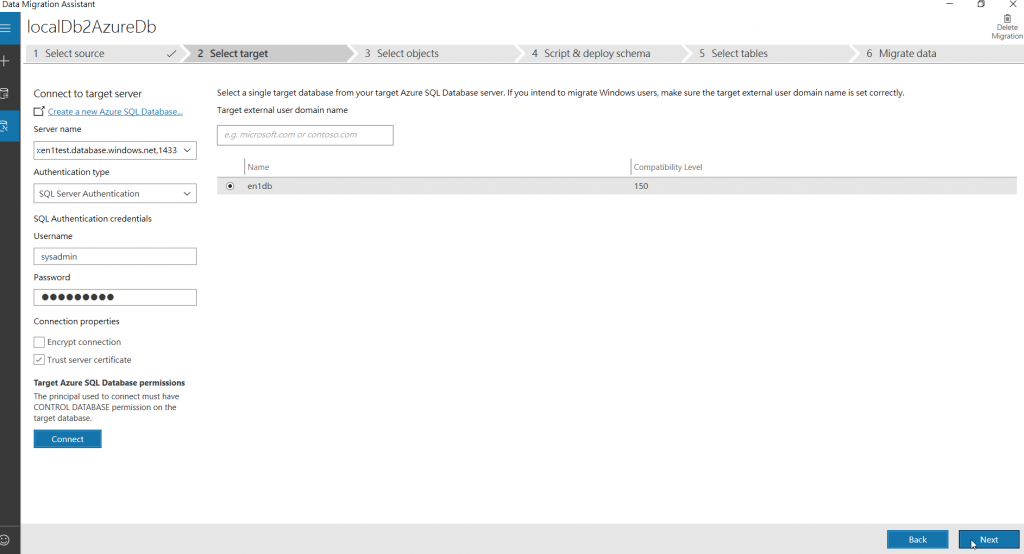Open the Select target step tab

click(x=268, y=54)
